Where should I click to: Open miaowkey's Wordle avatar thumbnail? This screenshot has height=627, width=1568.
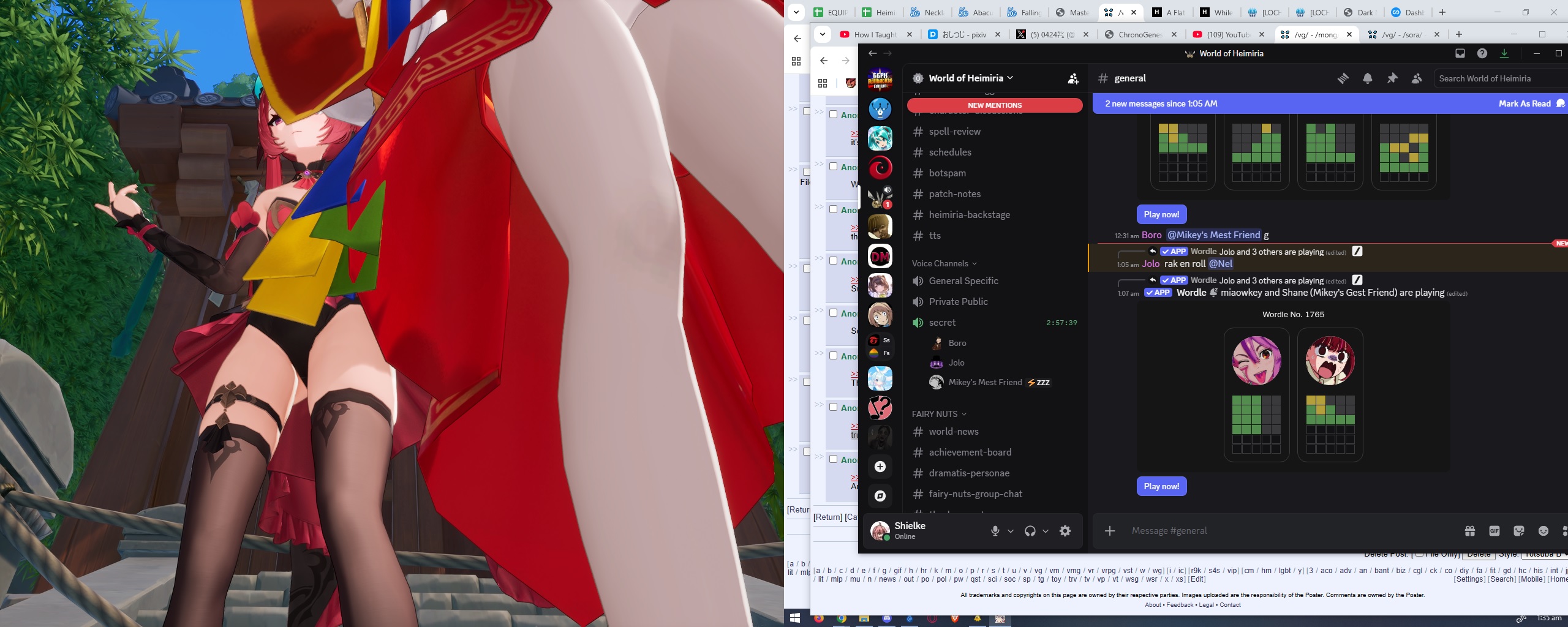[1256, 360]
